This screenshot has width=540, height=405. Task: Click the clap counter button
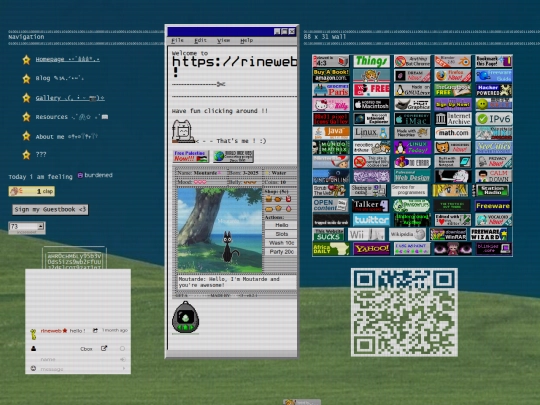click(x=32, y=191)
